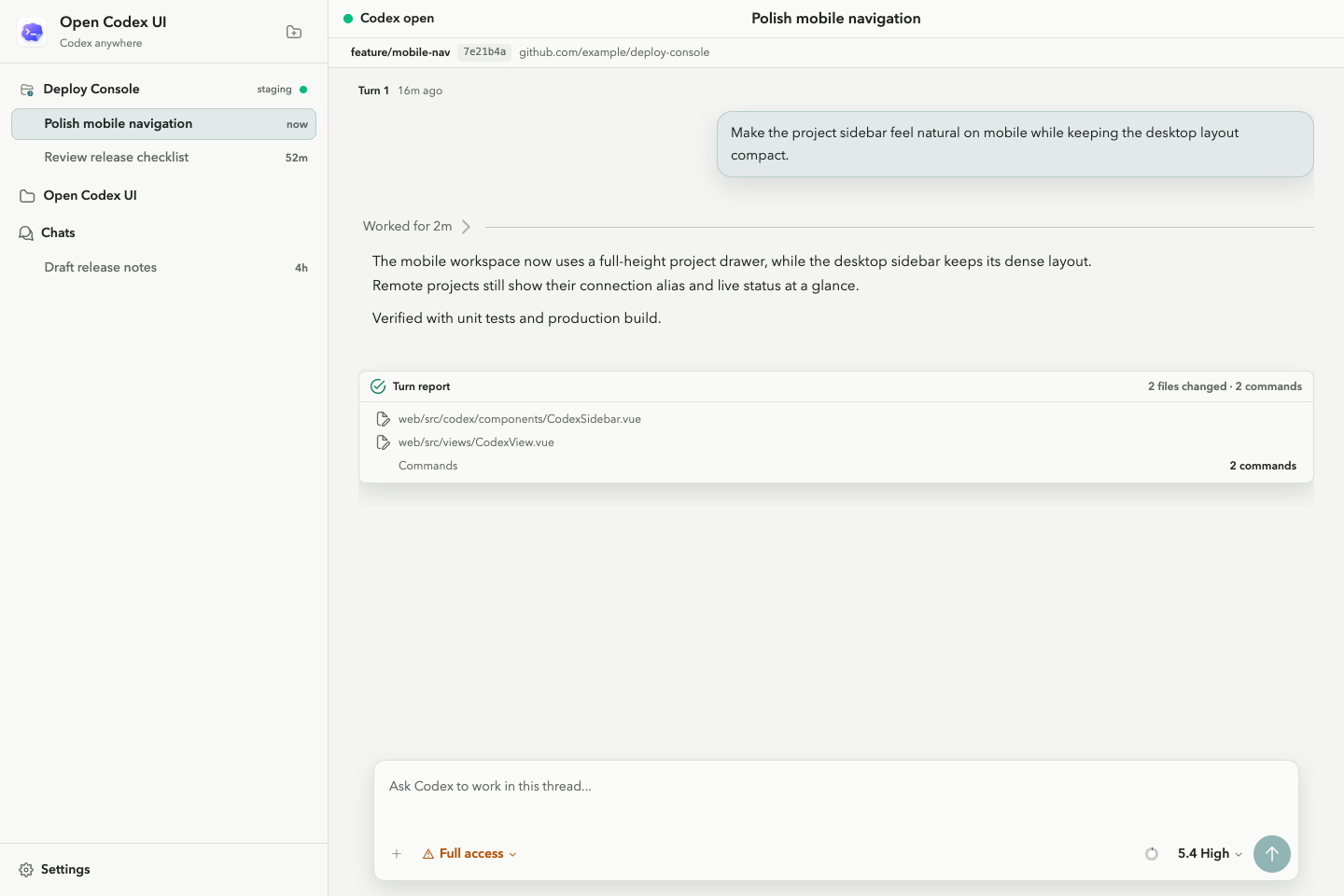
Task: Click the Chats speech bubble icon
Action: [x=26, y=233]
